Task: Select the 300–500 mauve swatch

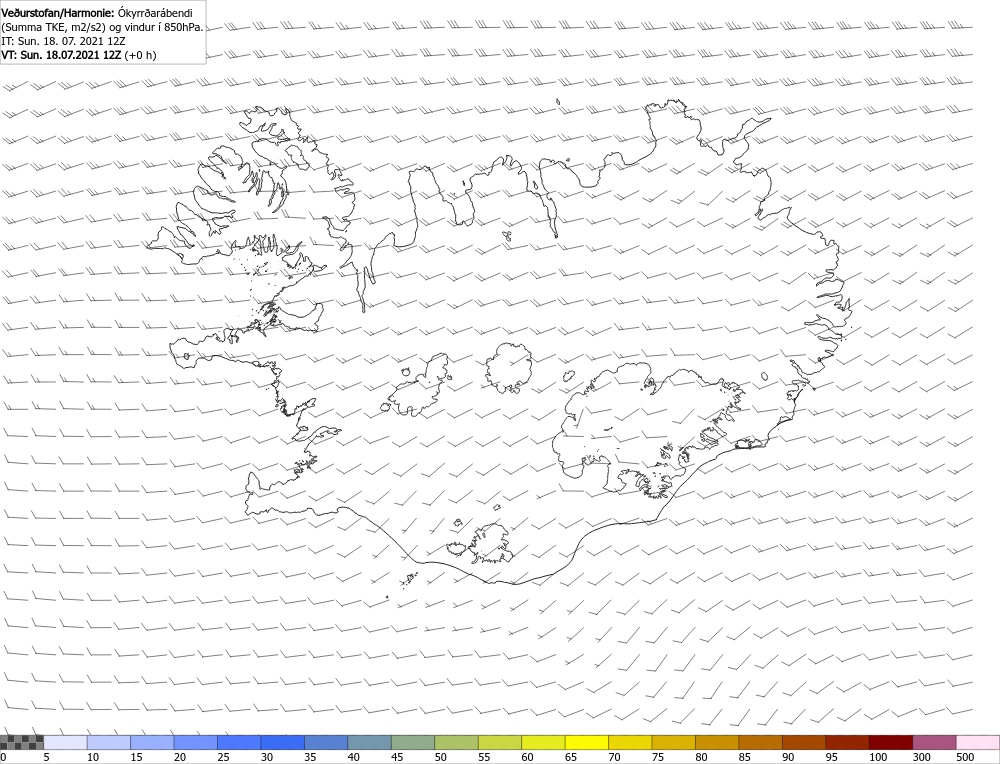Action: click(934, 742)
